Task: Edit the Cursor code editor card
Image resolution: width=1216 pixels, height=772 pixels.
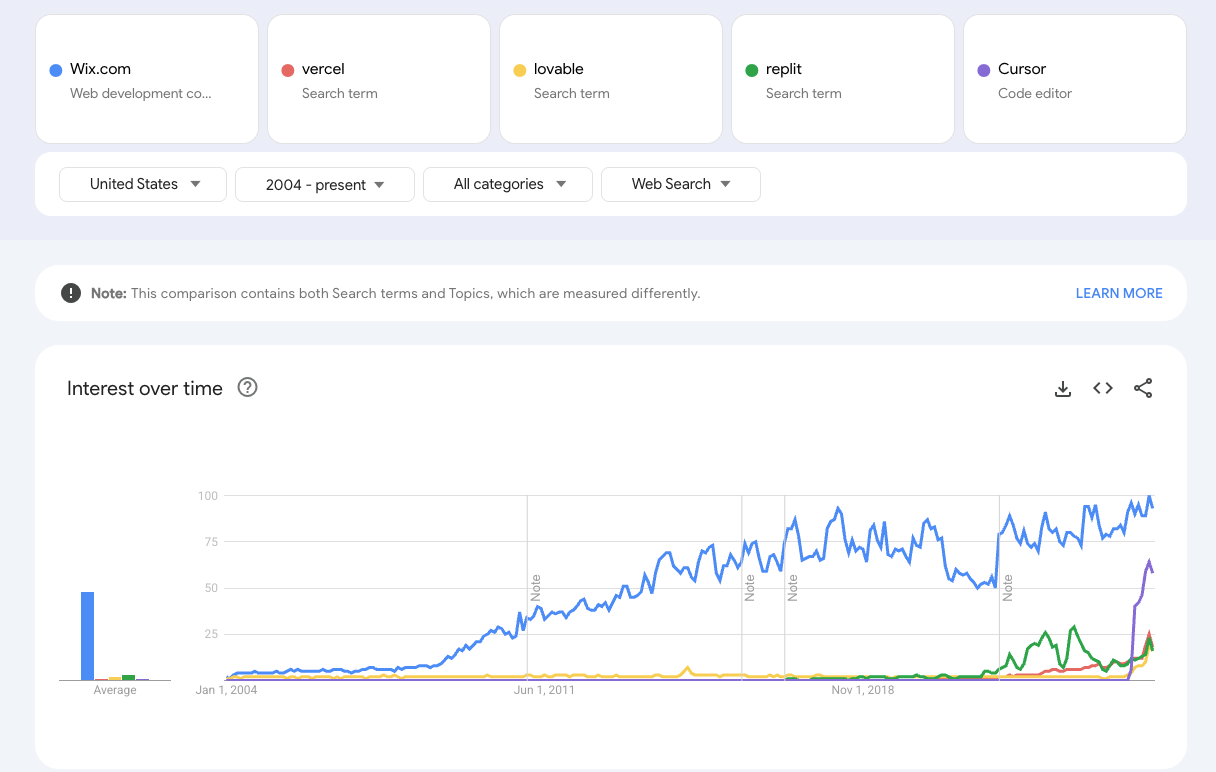Action: pos(1075,79)
